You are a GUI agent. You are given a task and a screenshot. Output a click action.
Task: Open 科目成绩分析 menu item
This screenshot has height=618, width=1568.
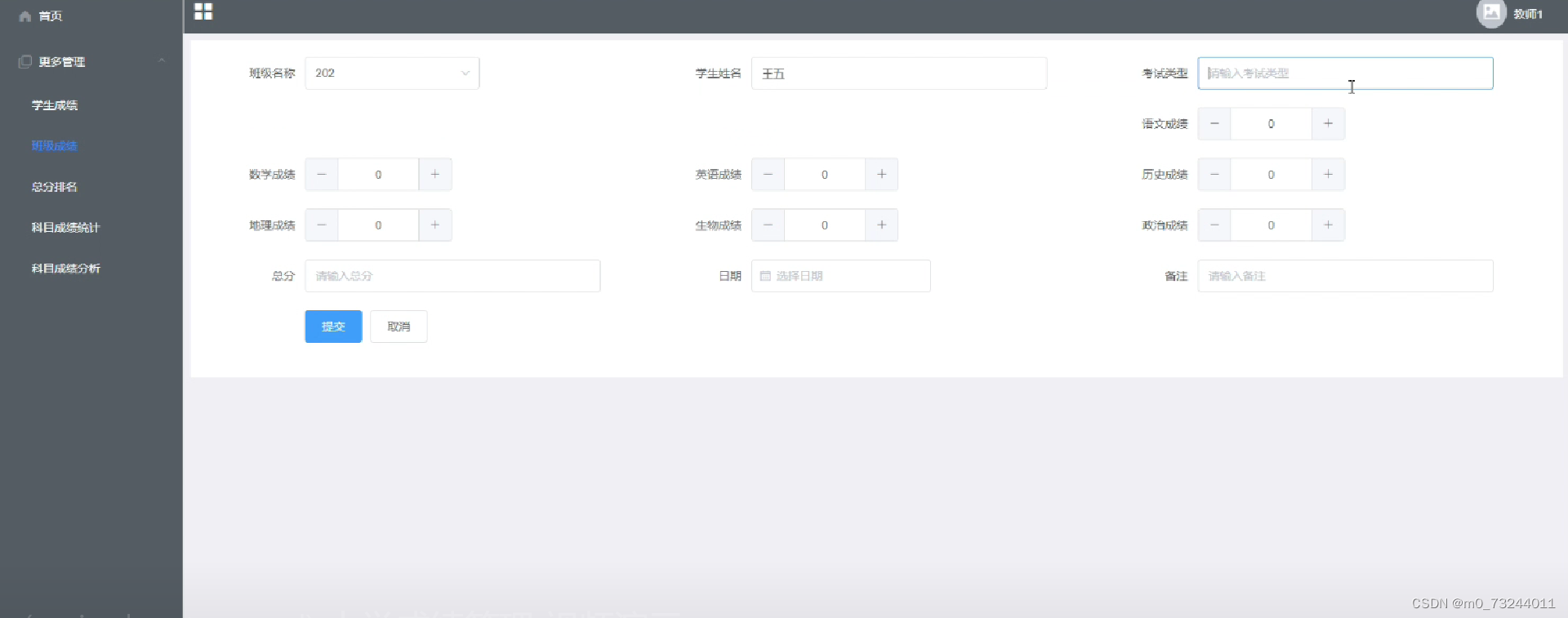65,269
